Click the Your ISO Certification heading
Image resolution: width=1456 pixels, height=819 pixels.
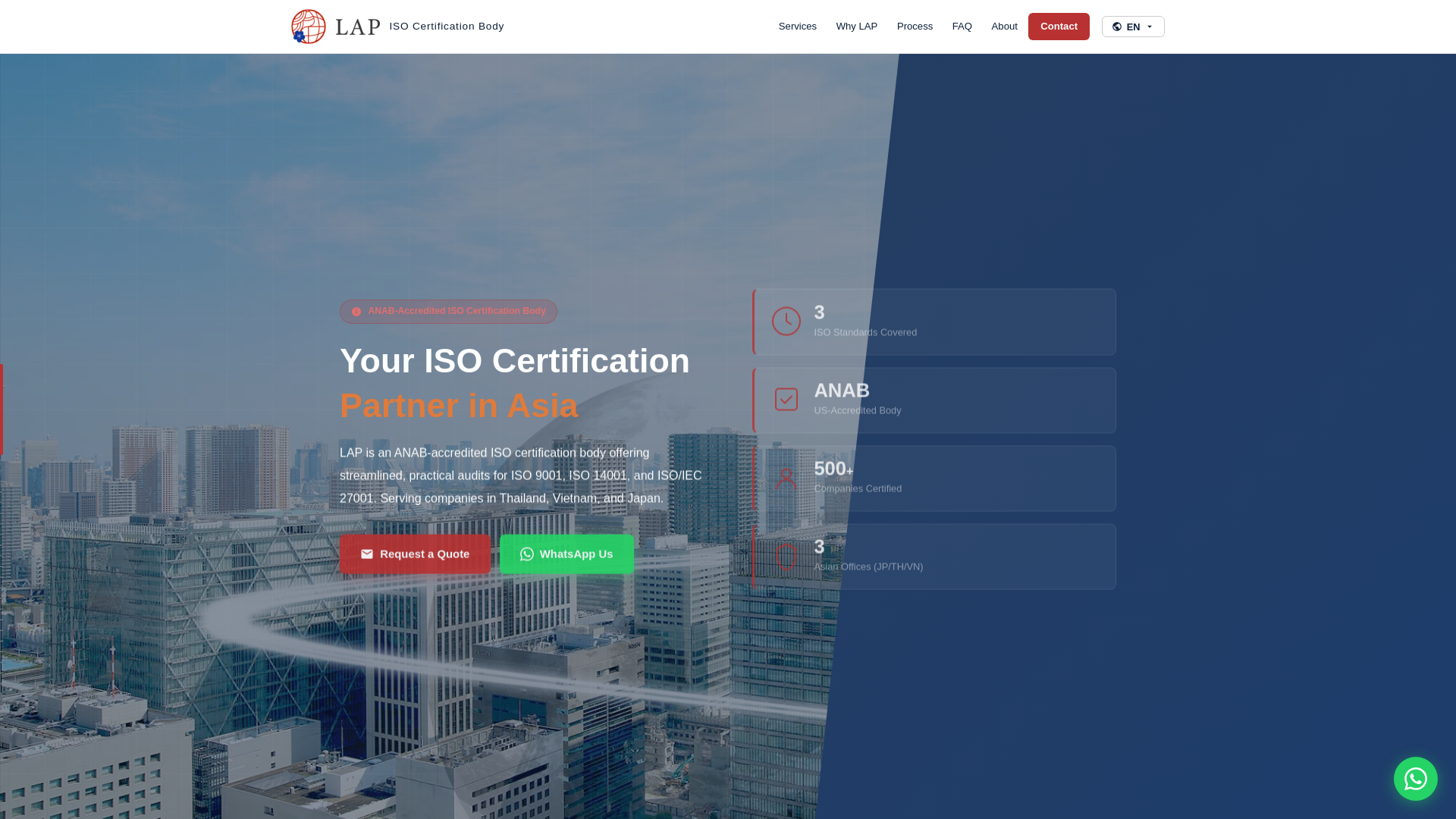(x=515, y=361)
